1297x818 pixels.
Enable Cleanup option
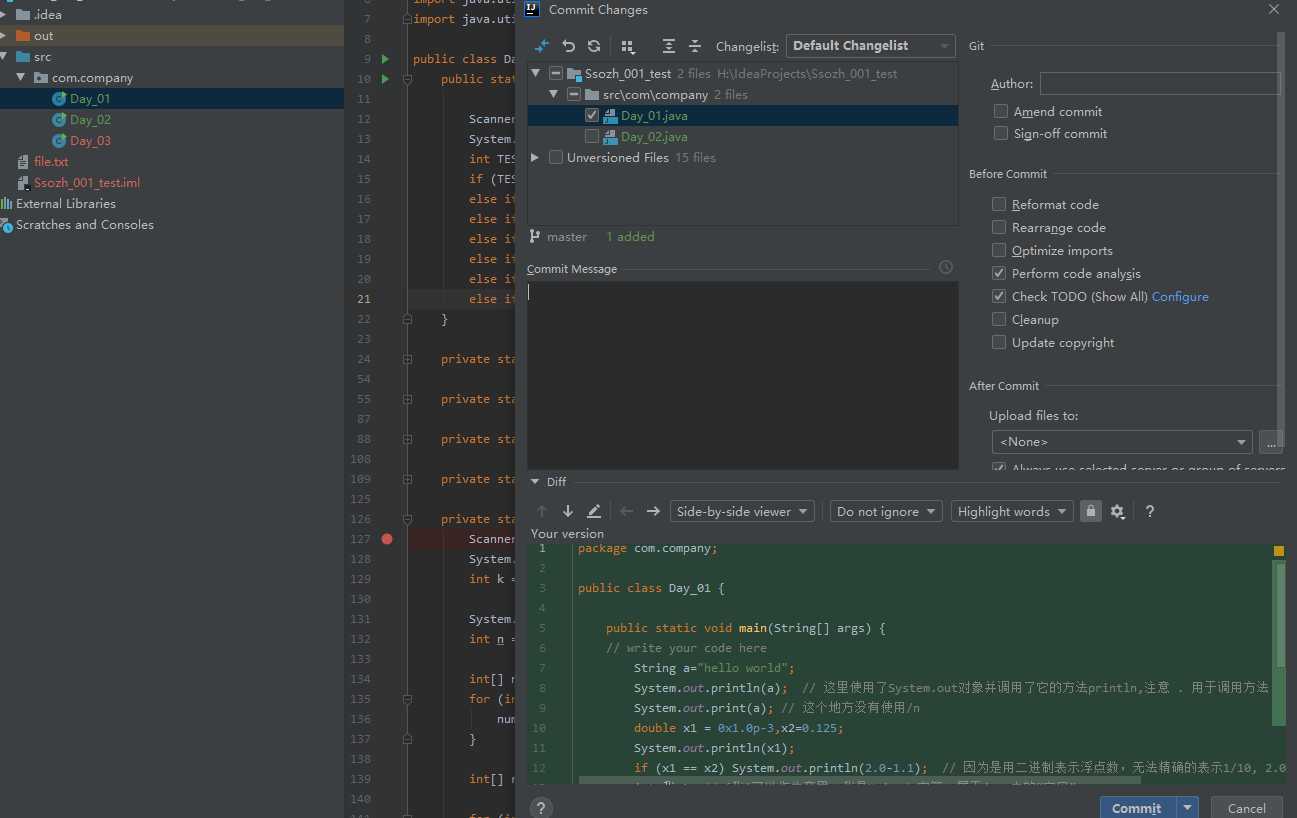click(x=999, y=319)
